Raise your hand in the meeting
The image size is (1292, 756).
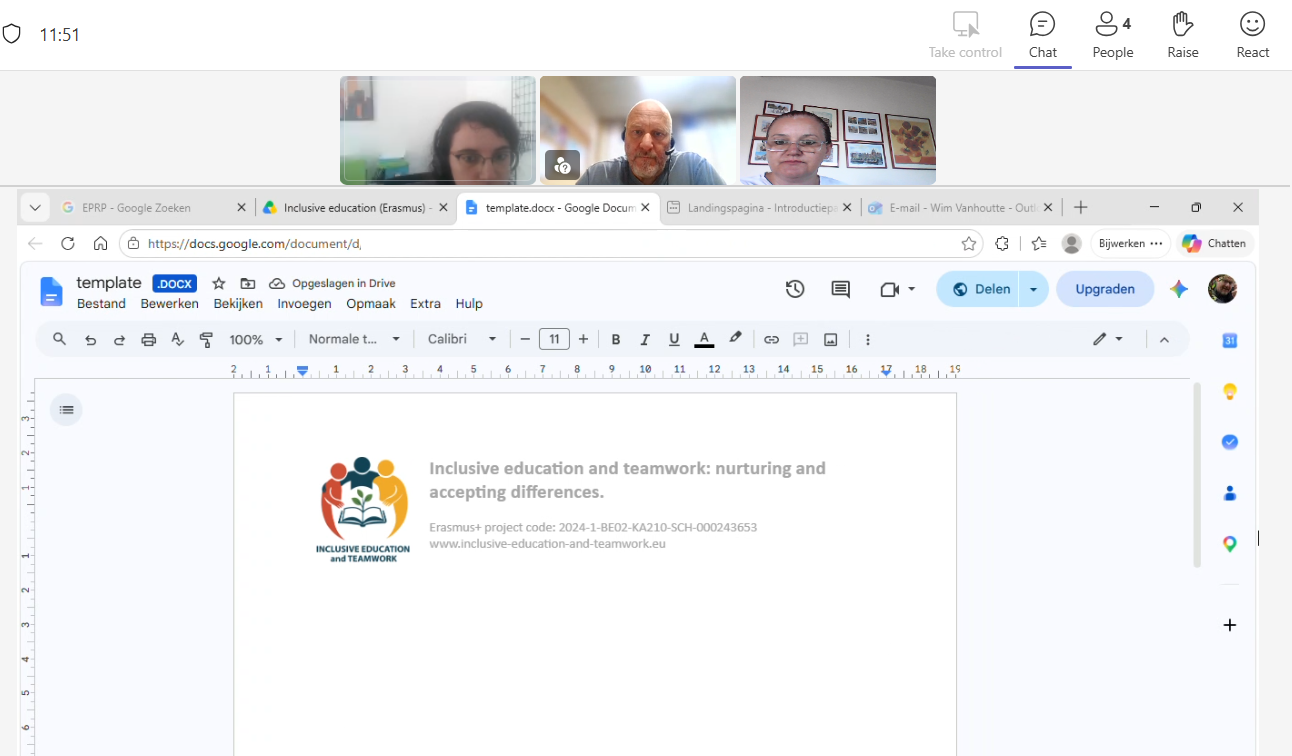pos(1182,35)
